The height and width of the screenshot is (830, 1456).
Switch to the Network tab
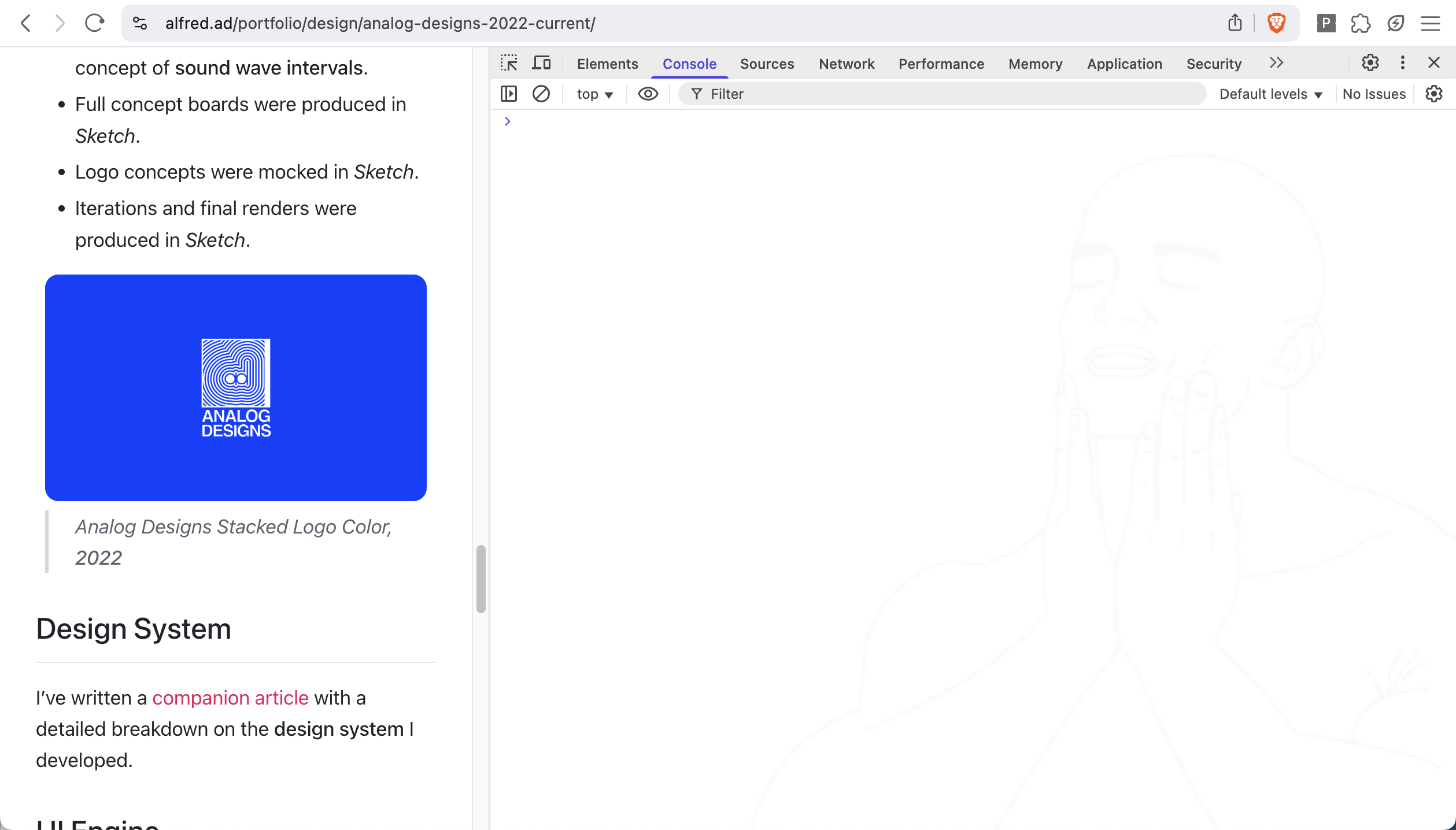pyautogui.click(x=846, y=64)
